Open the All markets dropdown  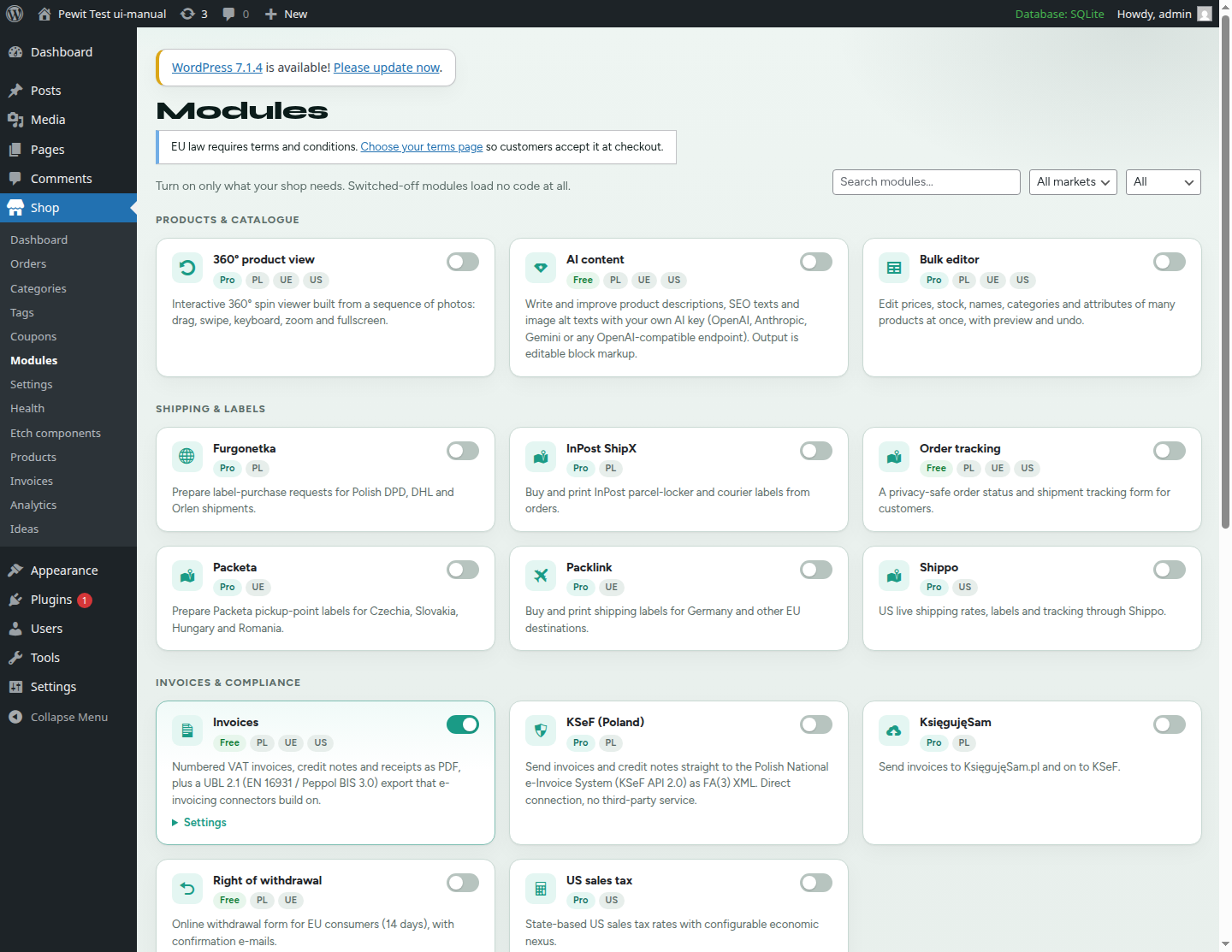pyautogui.click(x=1073, y=182)
